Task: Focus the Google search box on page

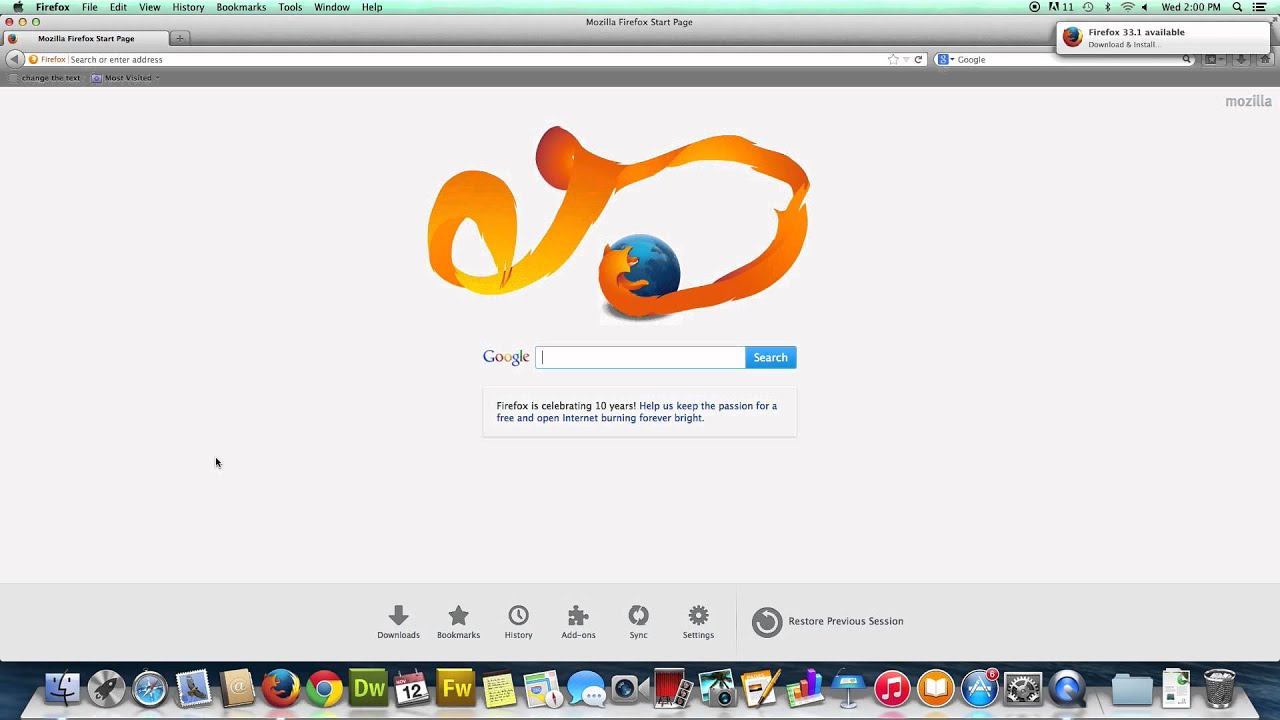Action: (x=640, y=357)
